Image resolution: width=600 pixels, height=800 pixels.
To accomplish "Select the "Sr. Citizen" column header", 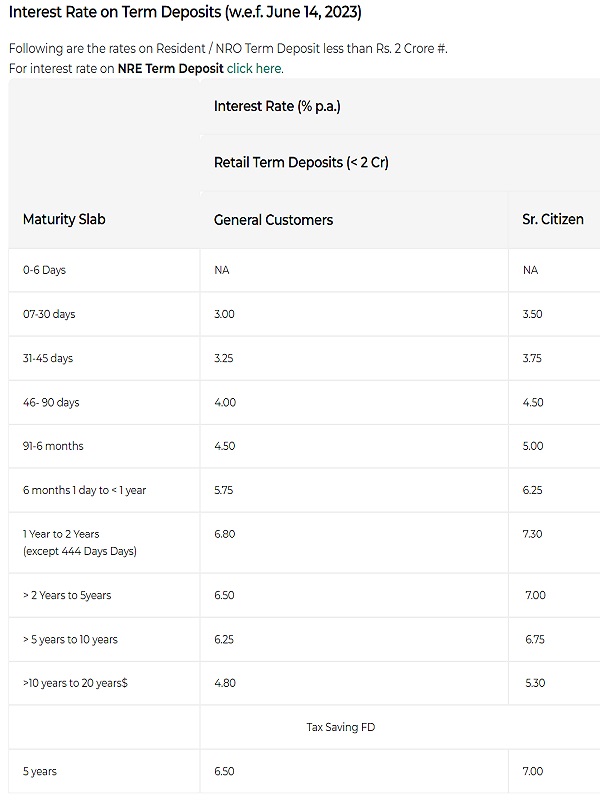I will tap(552, 219).
